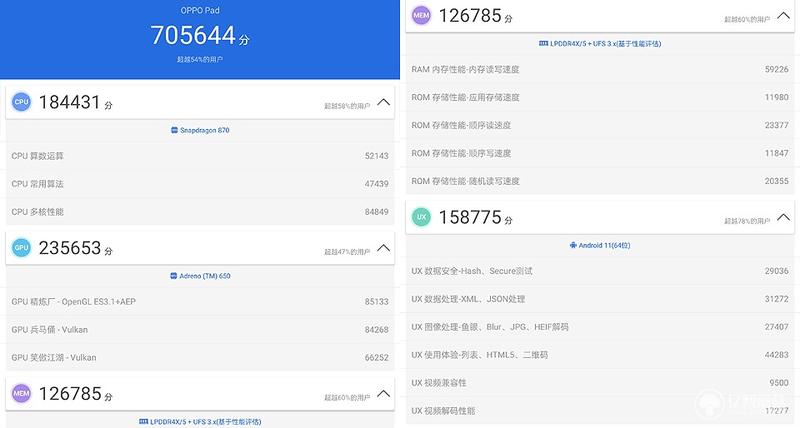Click the value 27407
800x428 pixels.
(777, 328)
